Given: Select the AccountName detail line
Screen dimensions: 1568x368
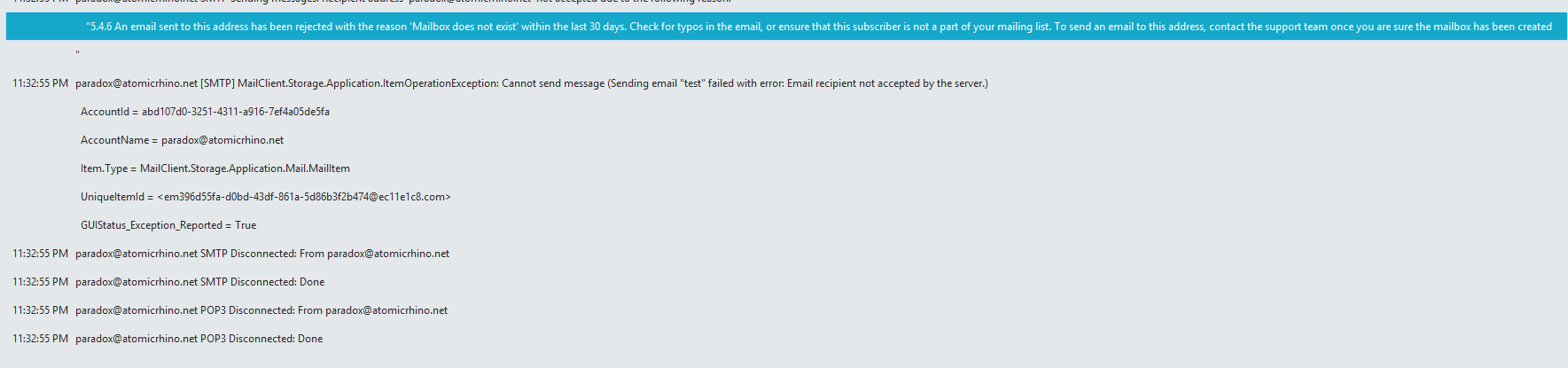Looking at the screenshot, I should (x=182, y=140).
